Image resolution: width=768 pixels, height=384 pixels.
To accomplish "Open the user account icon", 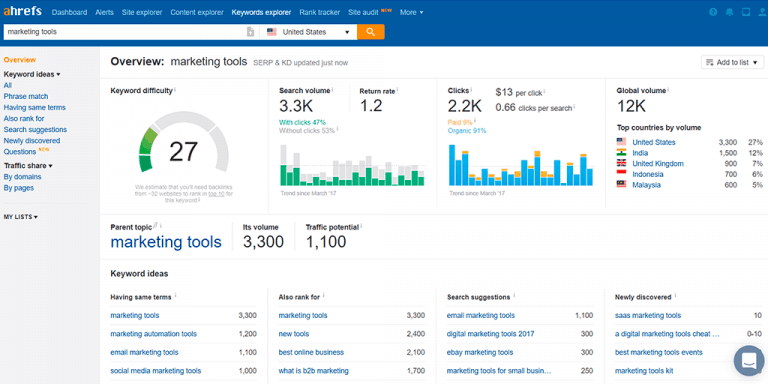I will coord(762,12).
